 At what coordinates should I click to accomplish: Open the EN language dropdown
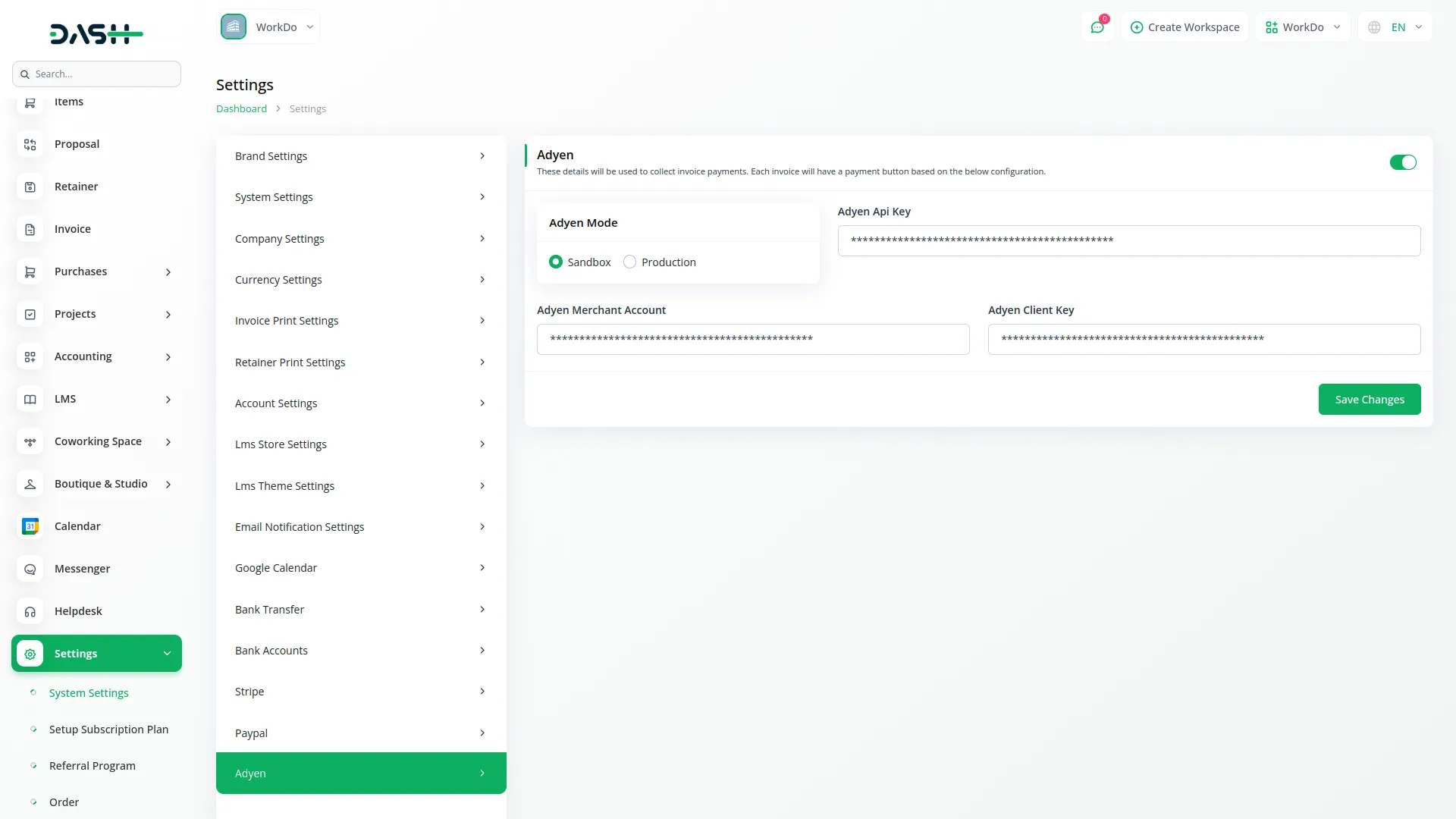coord(1394,27)
